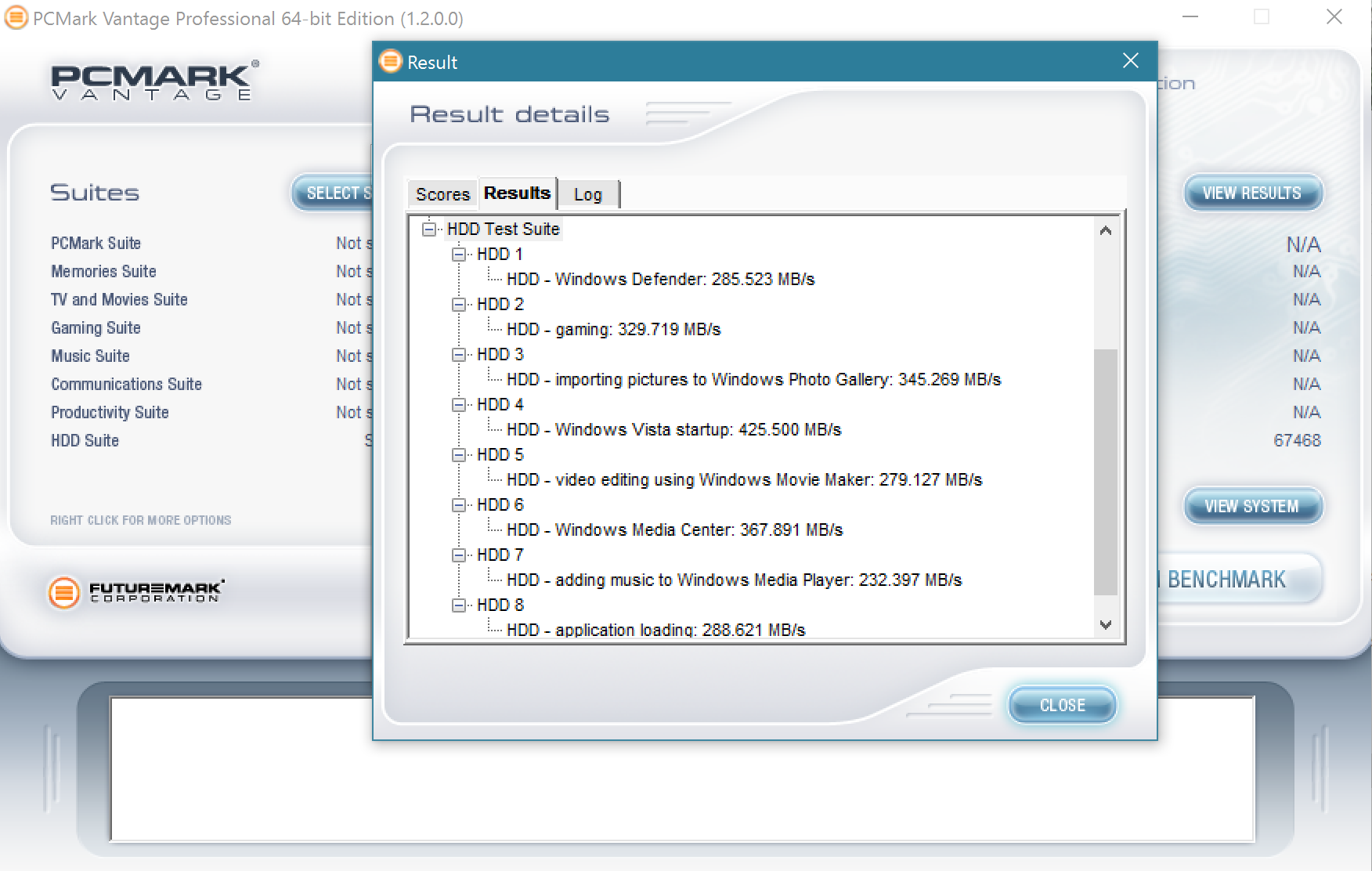Collapse the HDD 7 node expander
Viewport: 1372px width, 871px height.
[x=458, y=555]
